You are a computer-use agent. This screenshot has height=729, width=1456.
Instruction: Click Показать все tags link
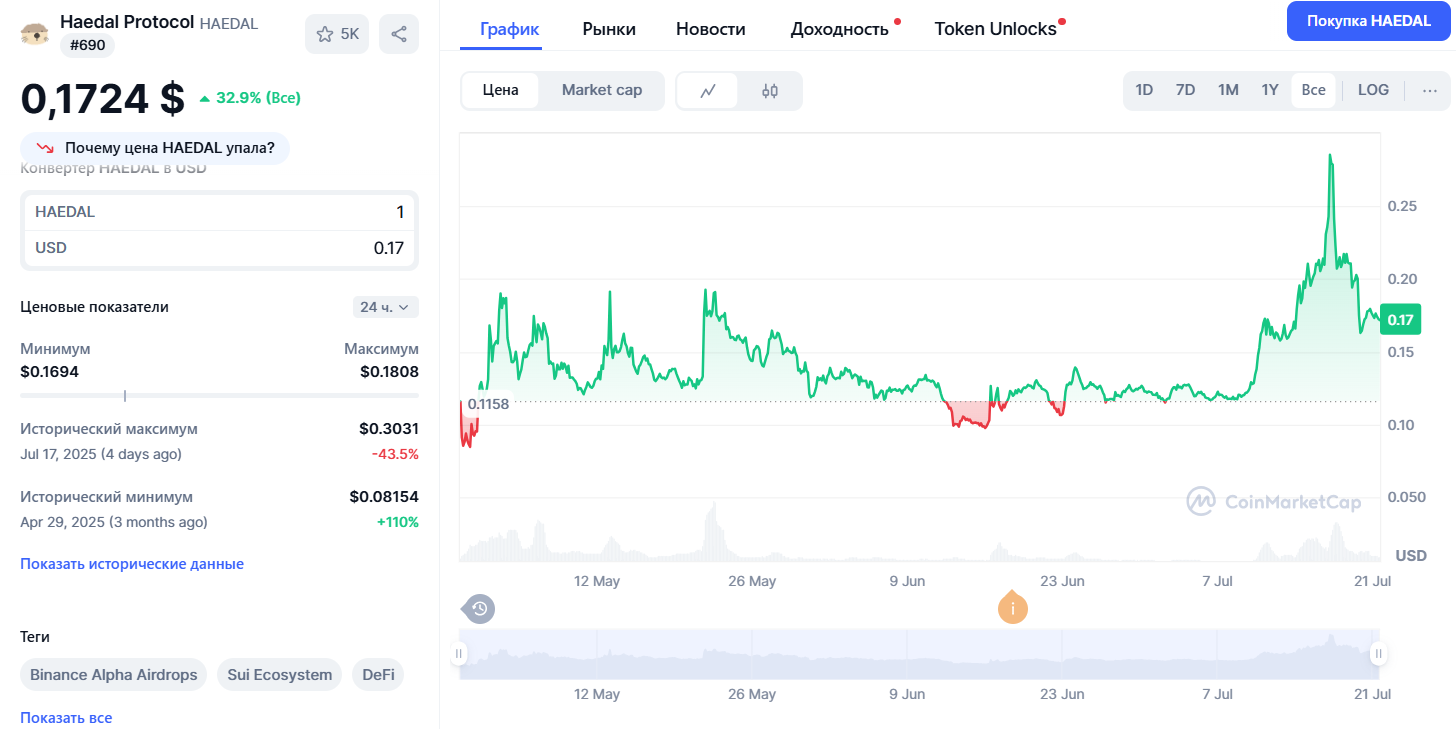[x=66, y=718]
